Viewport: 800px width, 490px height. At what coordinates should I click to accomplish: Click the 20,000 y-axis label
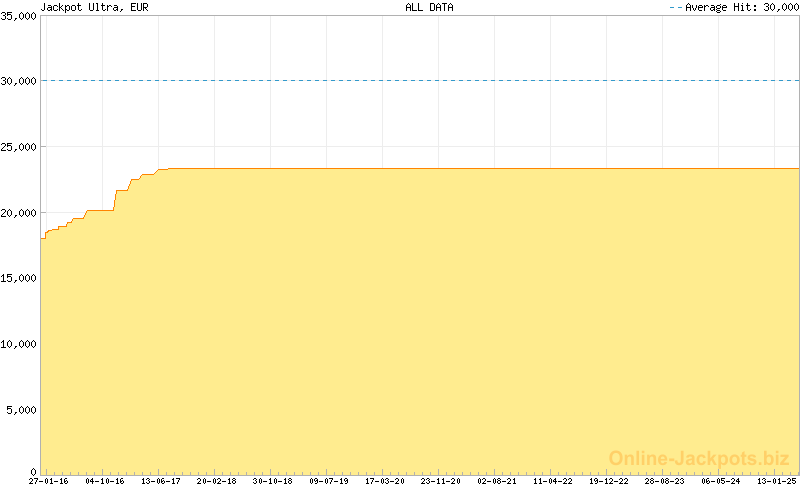(19, 213)
